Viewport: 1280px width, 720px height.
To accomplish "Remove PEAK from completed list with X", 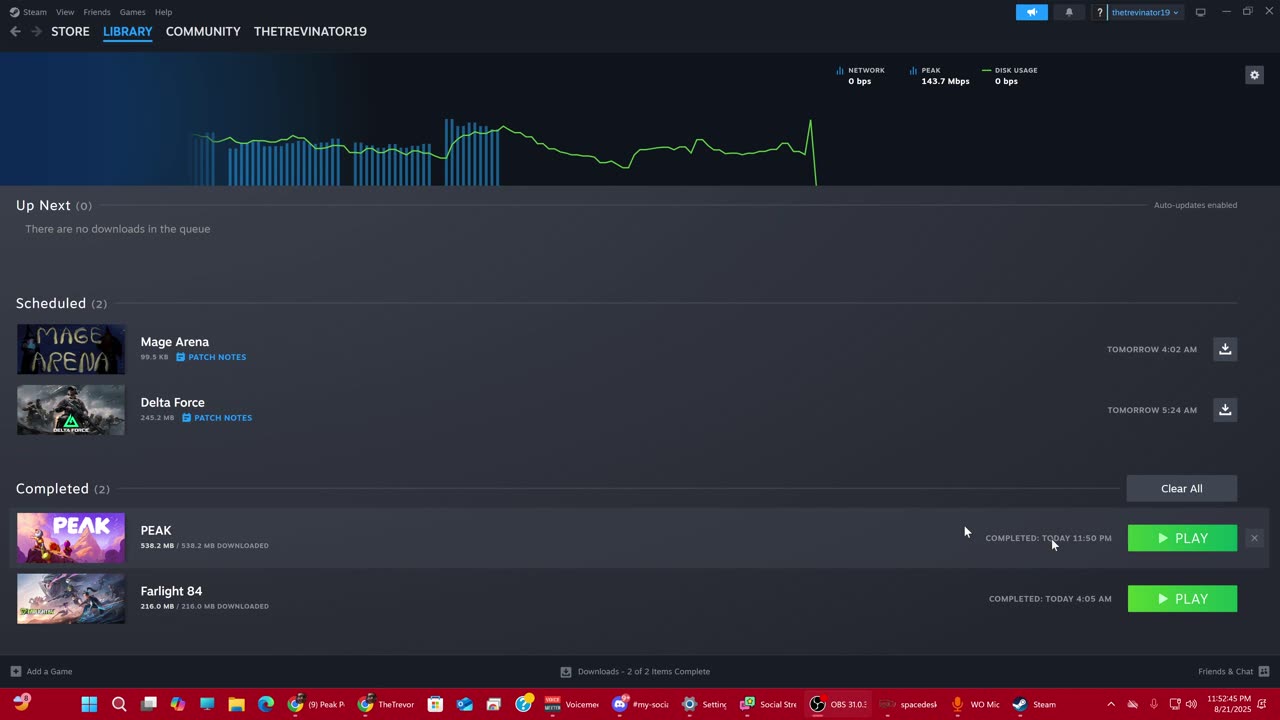I will point(1254,538).
